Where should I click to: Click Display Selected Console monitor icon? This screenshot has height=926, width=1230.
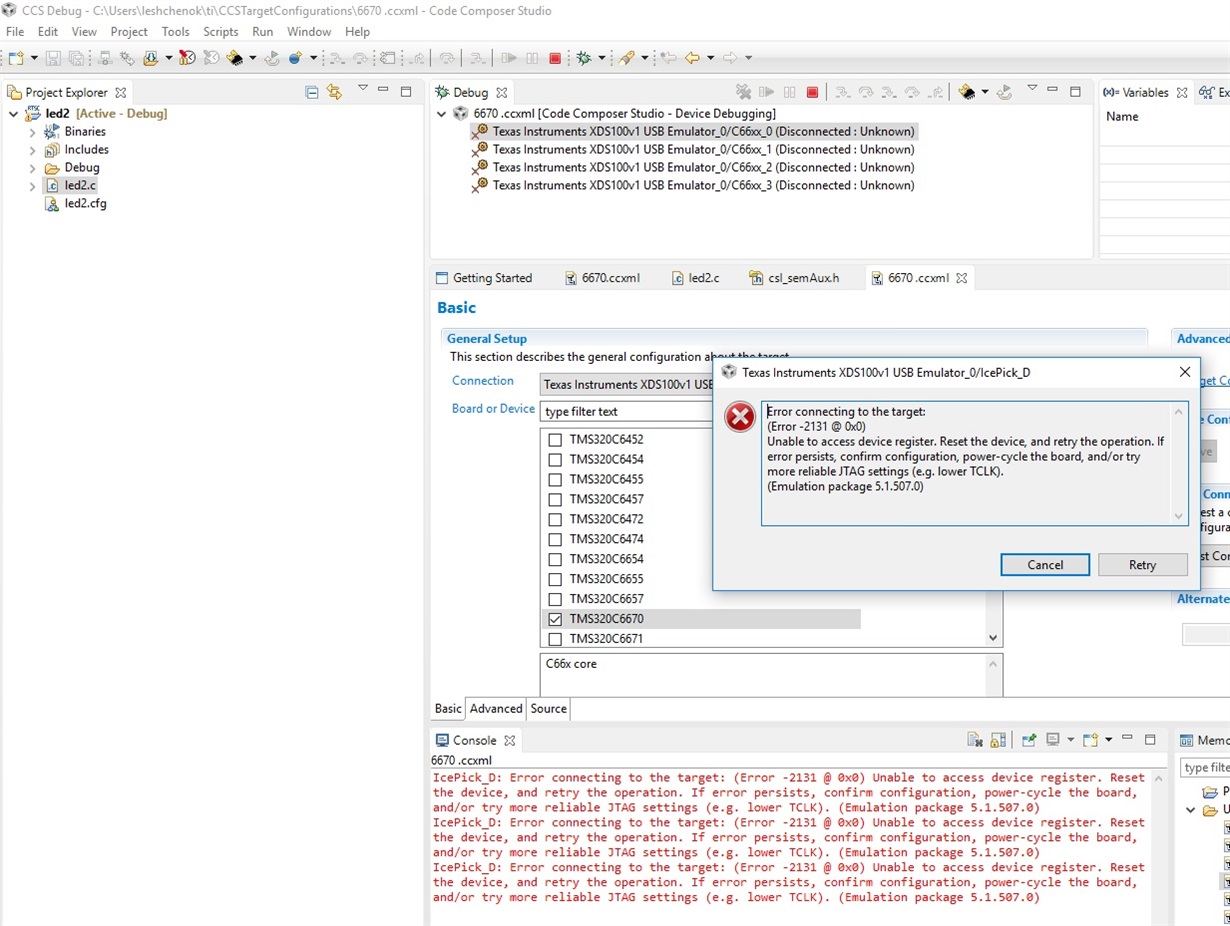pyautogui.click(x=1053, y=740)
